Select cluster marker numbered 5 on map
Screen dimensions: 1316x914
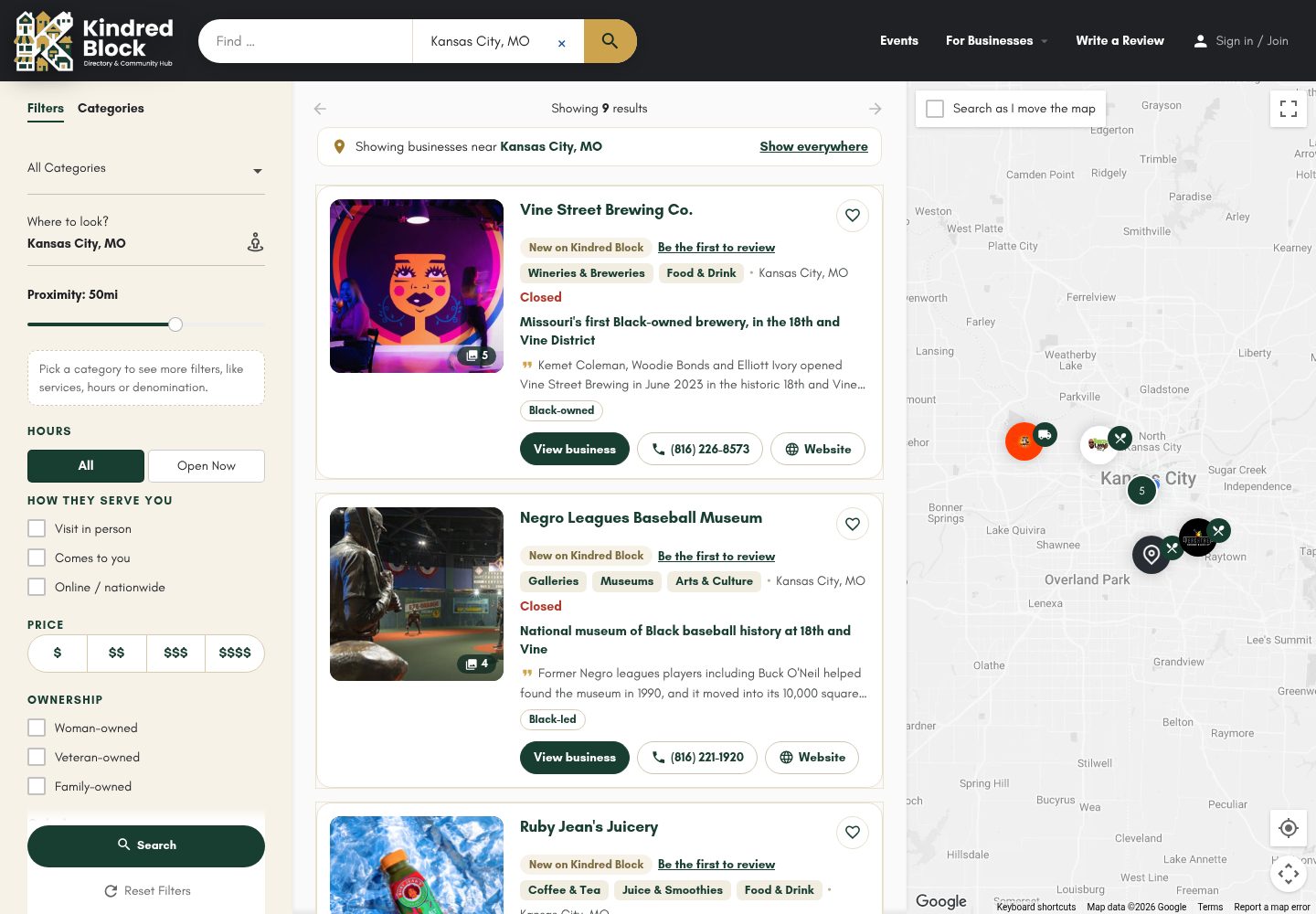click(1141, 491)
